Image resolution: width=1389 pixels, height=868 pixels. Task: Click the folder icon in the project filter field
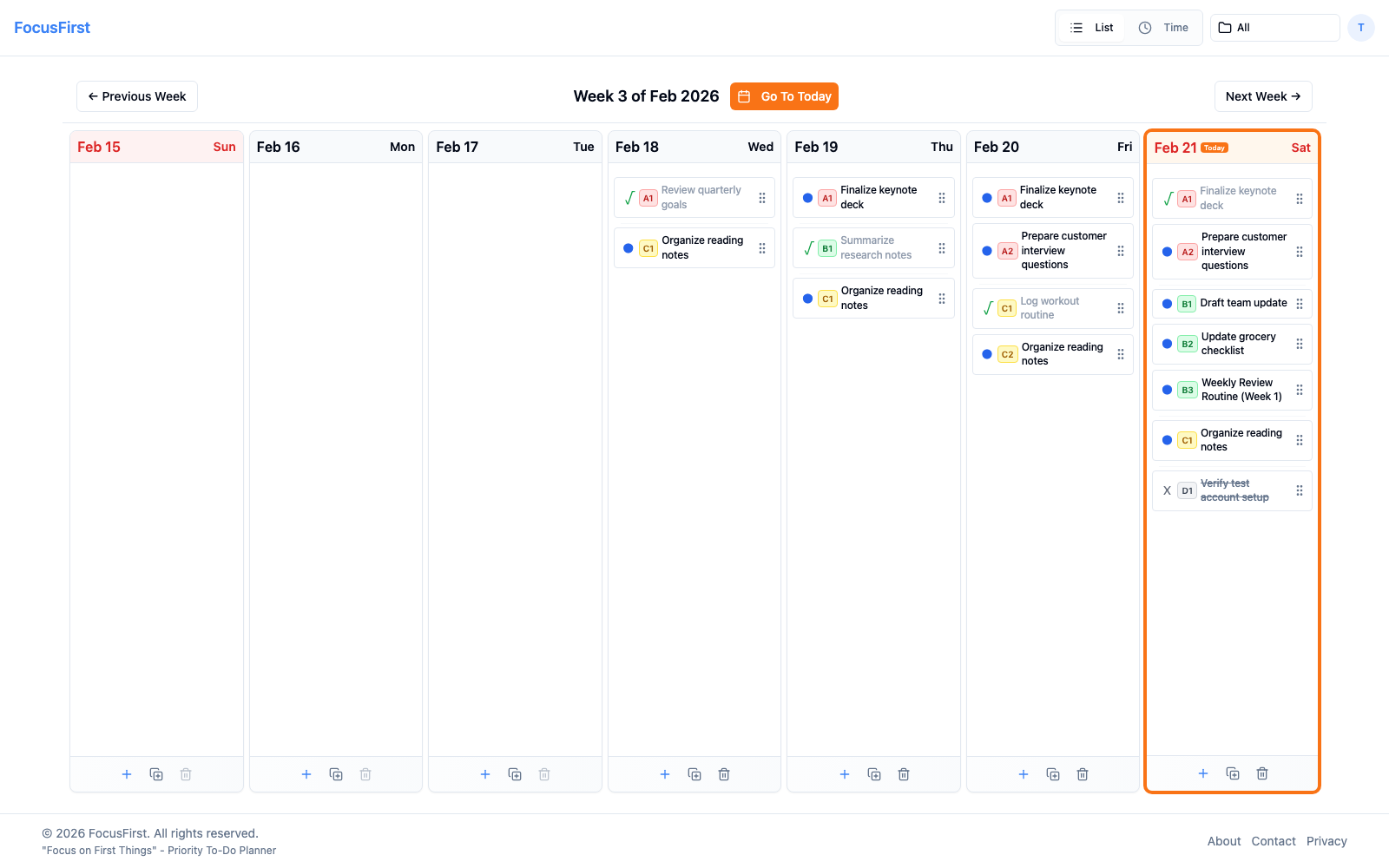point(1224,27)
